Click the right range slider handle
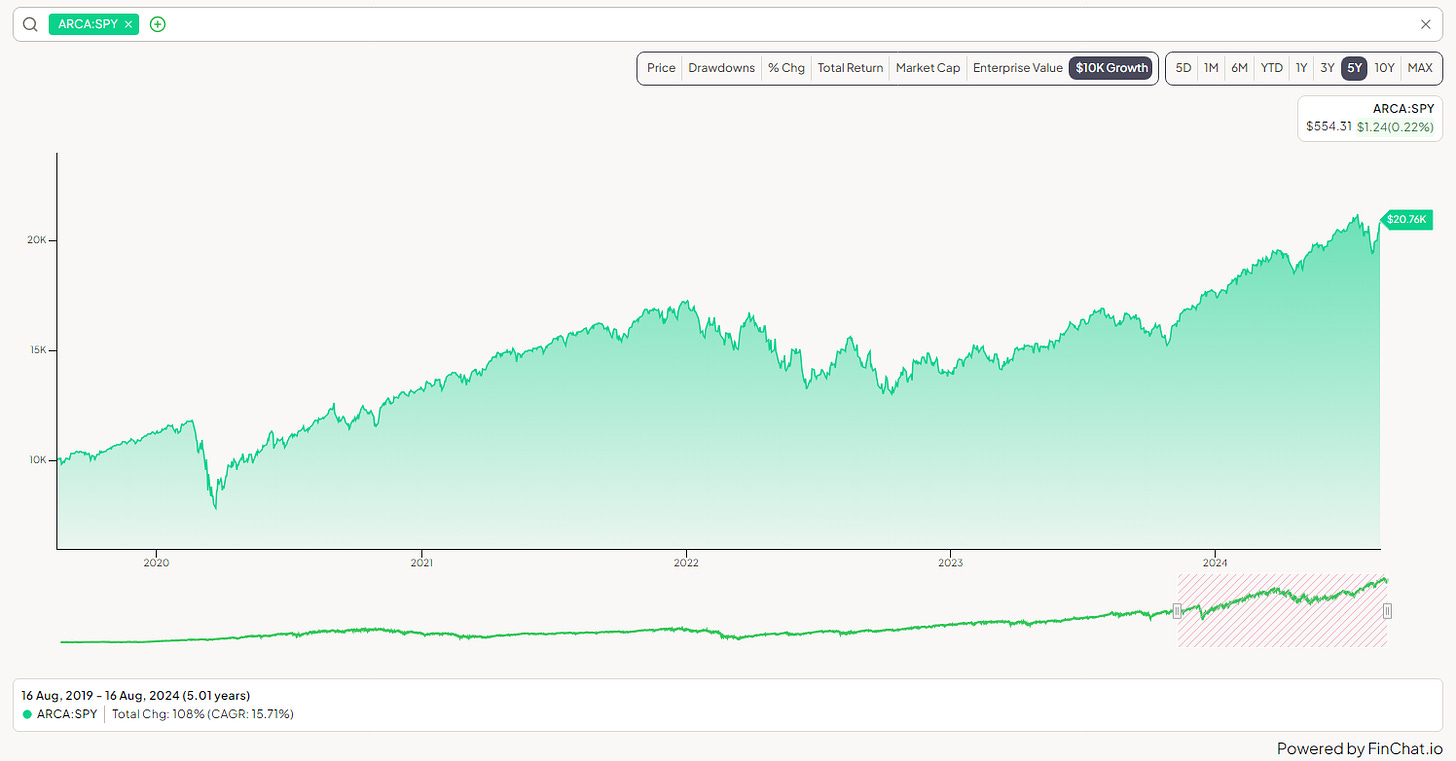Viewport: 1456px width, 761px height. pyautogui.click(x=1387, y=610)
